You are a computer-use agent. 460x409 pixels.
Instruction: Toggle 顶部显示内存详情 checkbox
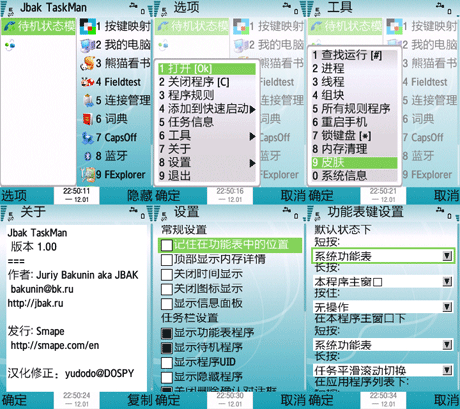167,260
